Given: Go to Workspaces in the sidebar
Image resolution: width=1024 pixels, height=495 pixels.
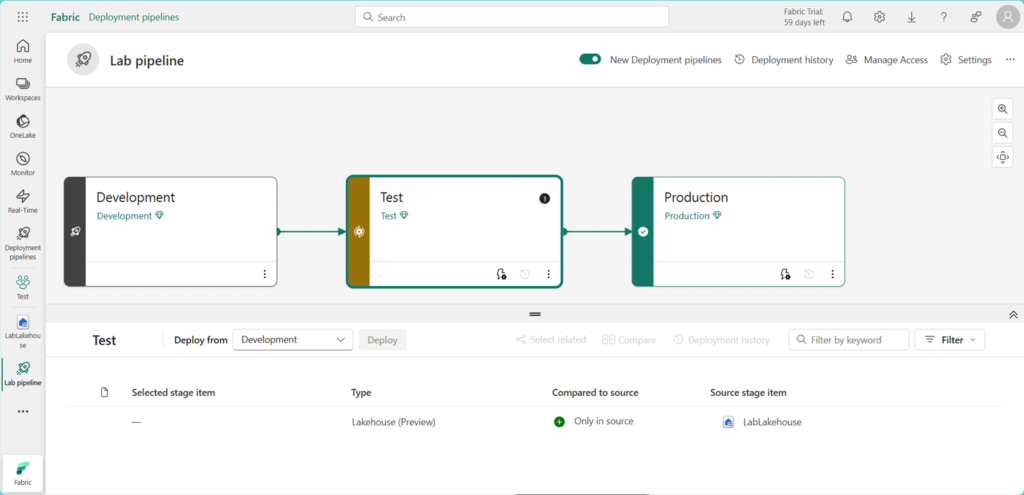Looking at the screenshot, I should (x=22, y=88).
